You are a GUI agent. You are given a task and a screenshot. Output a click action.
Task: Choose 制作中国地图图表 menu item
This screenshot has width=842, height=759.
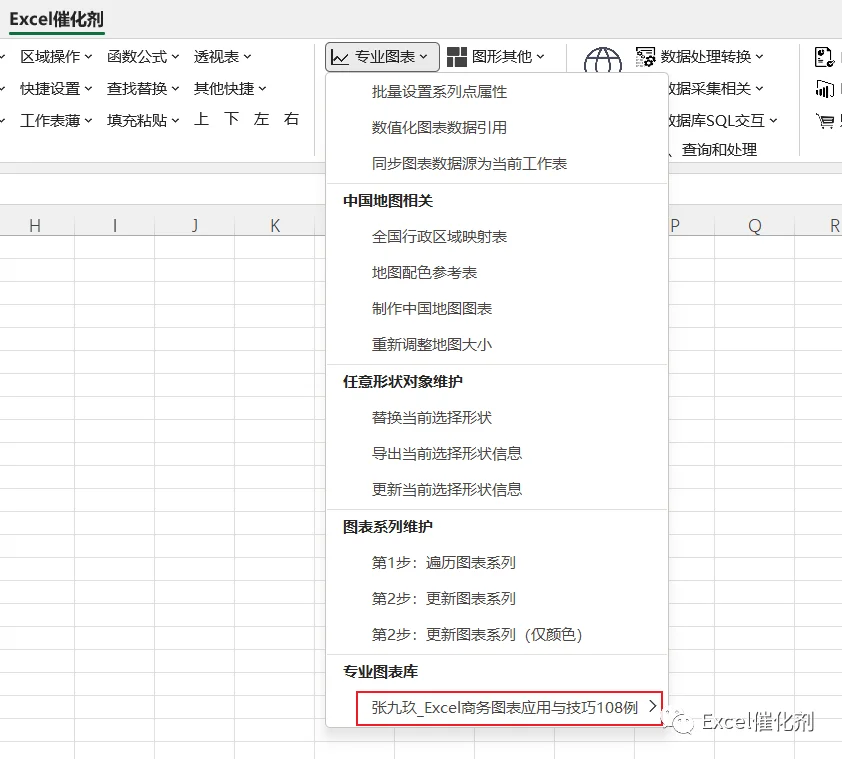497,309
